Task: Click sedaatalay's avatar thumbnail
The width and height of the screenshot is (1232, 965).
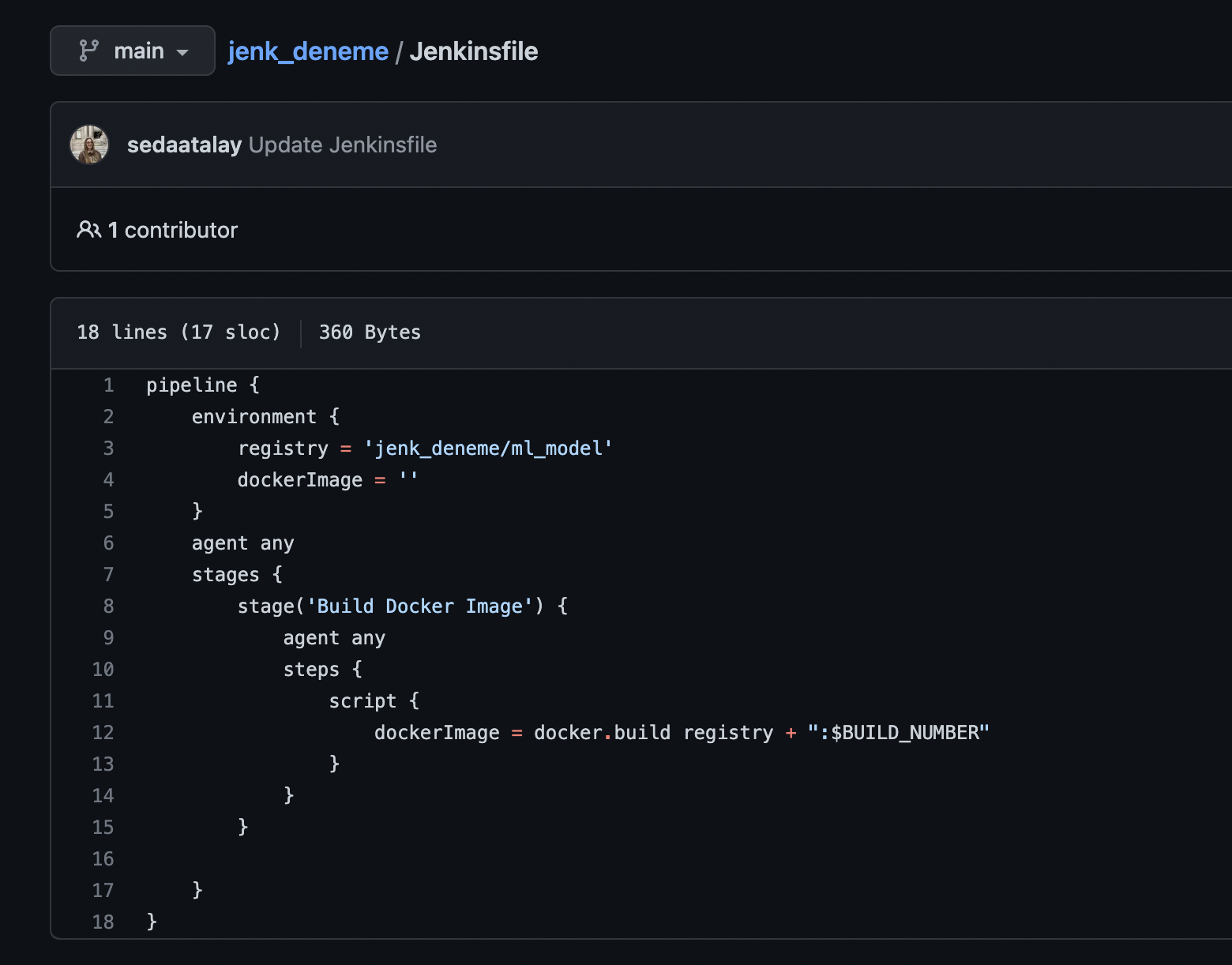Action: tap(89, 145)
